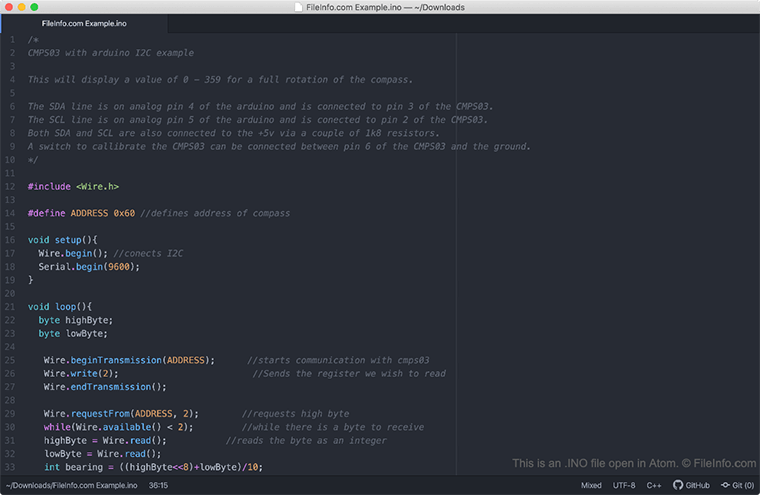The height and width of the screenshot is (495, 760).
Task: Click 'byte highByte;' declaration
Action: click(x=76, y=320)
